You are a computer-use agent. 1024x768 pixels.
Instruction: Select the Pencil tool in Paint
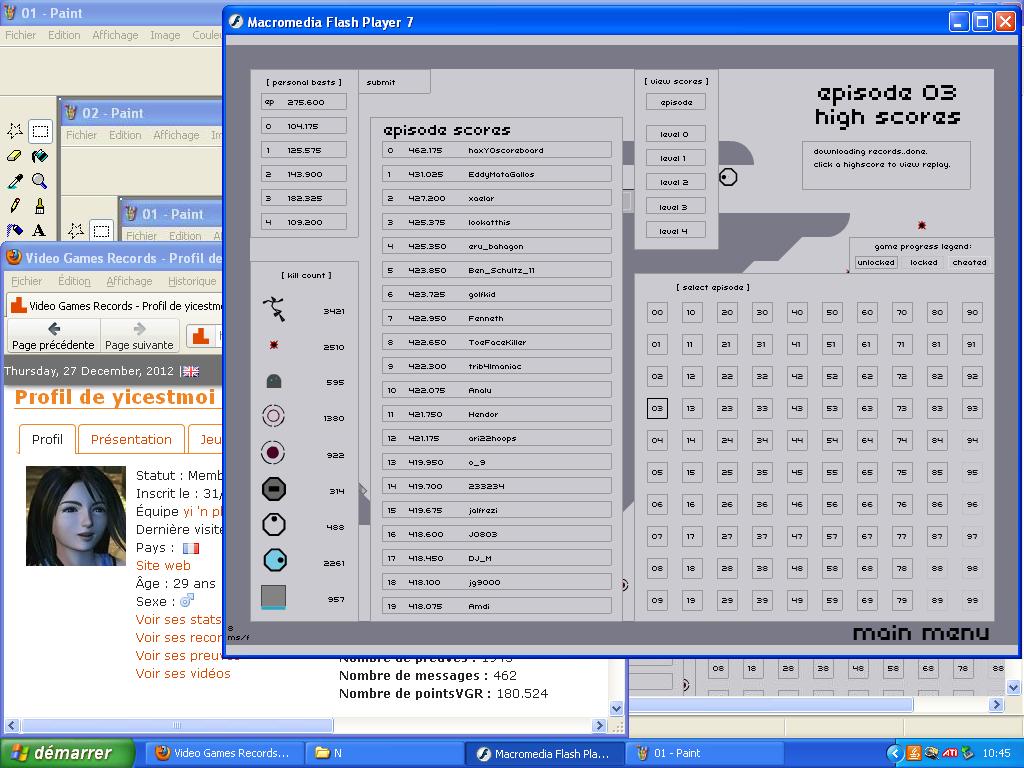[x=15, y=206]
